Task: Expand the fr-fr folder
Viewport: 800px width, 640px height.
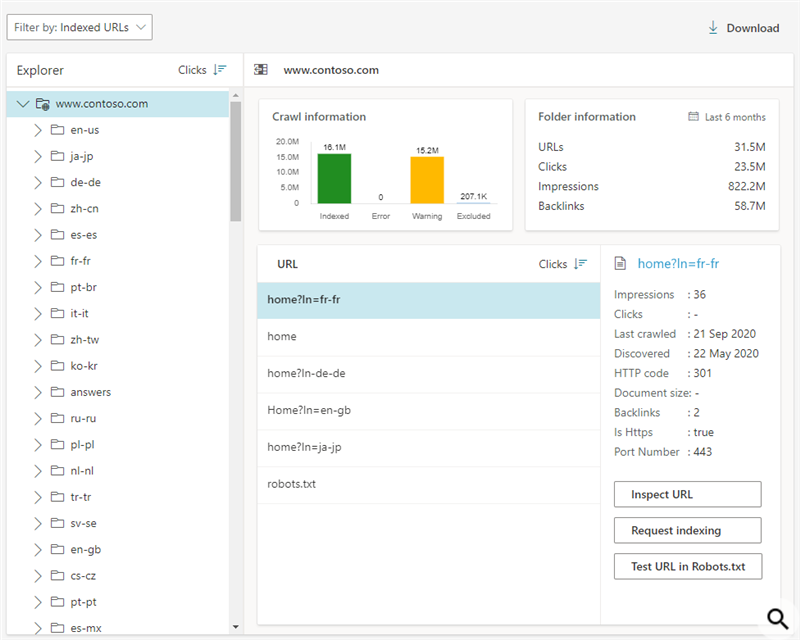Action: tap(37, 261)
